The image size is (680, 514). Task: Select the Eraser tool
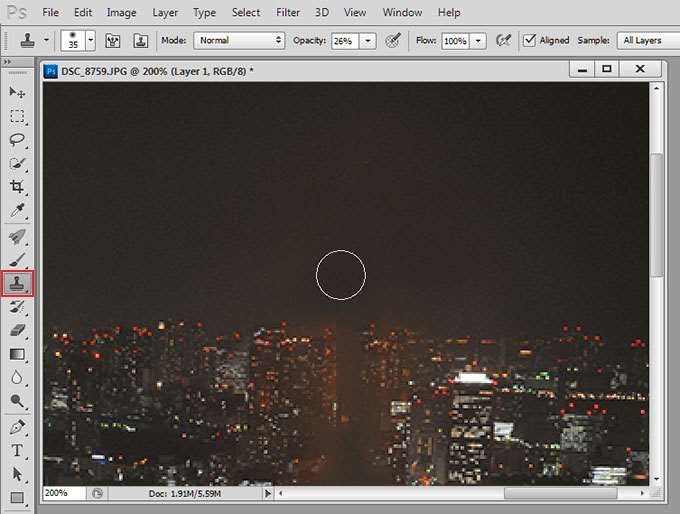[x=17, y=331]
